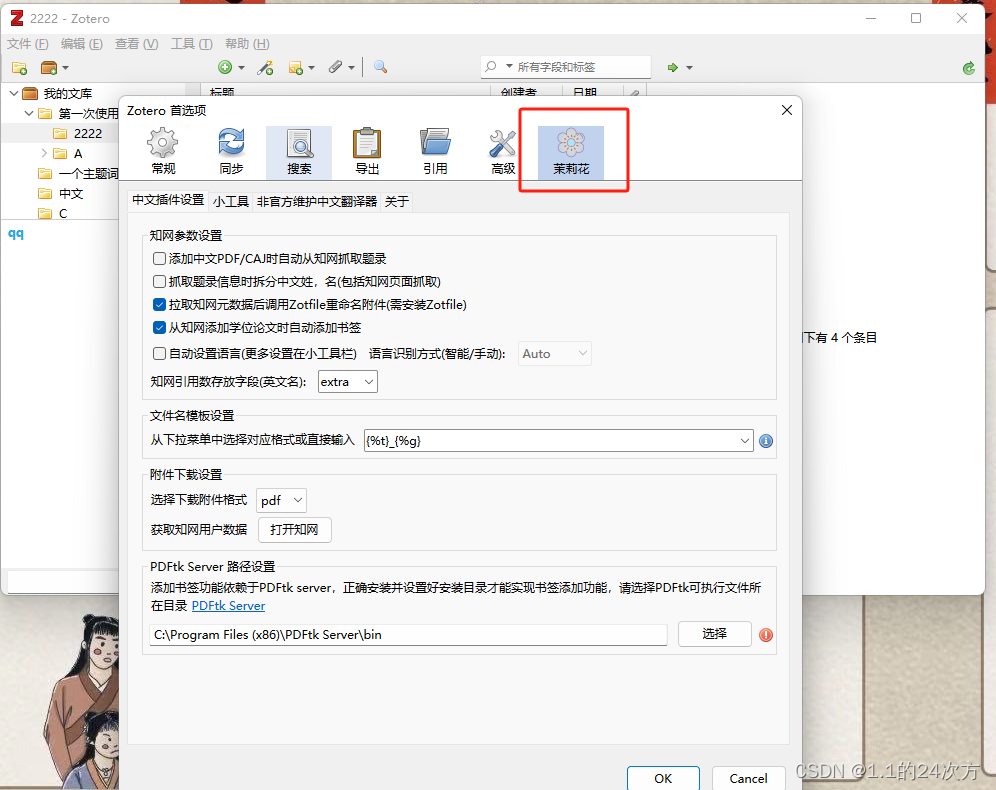
Task: Click the green new item icon
Action: coord(225,67)
